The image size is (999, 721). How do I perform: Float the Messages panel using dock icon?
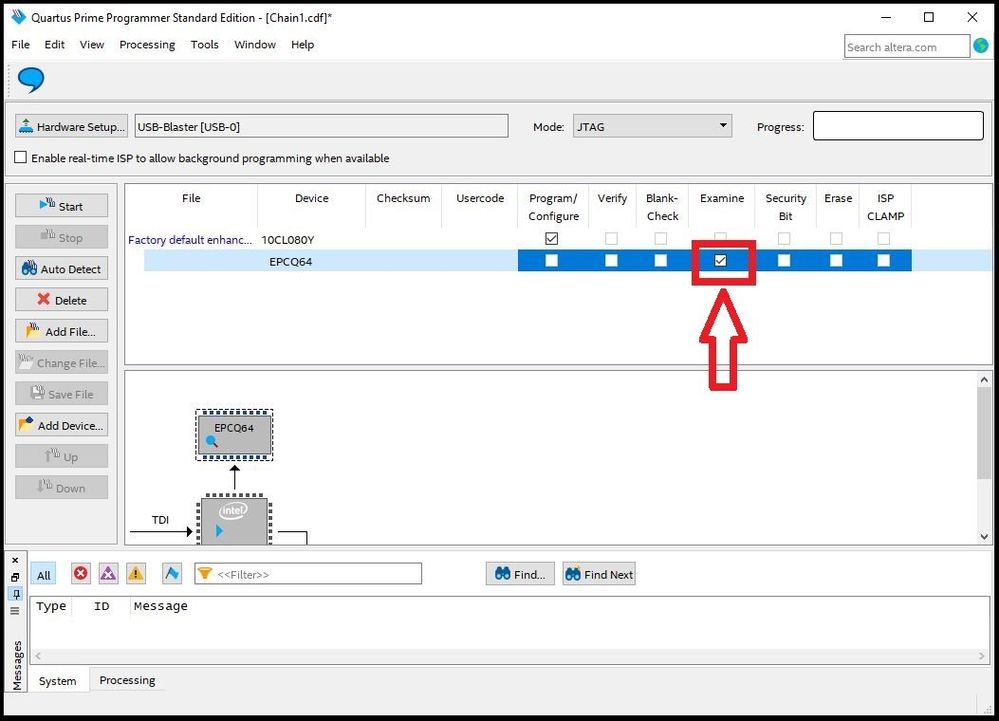click(15, 577)
